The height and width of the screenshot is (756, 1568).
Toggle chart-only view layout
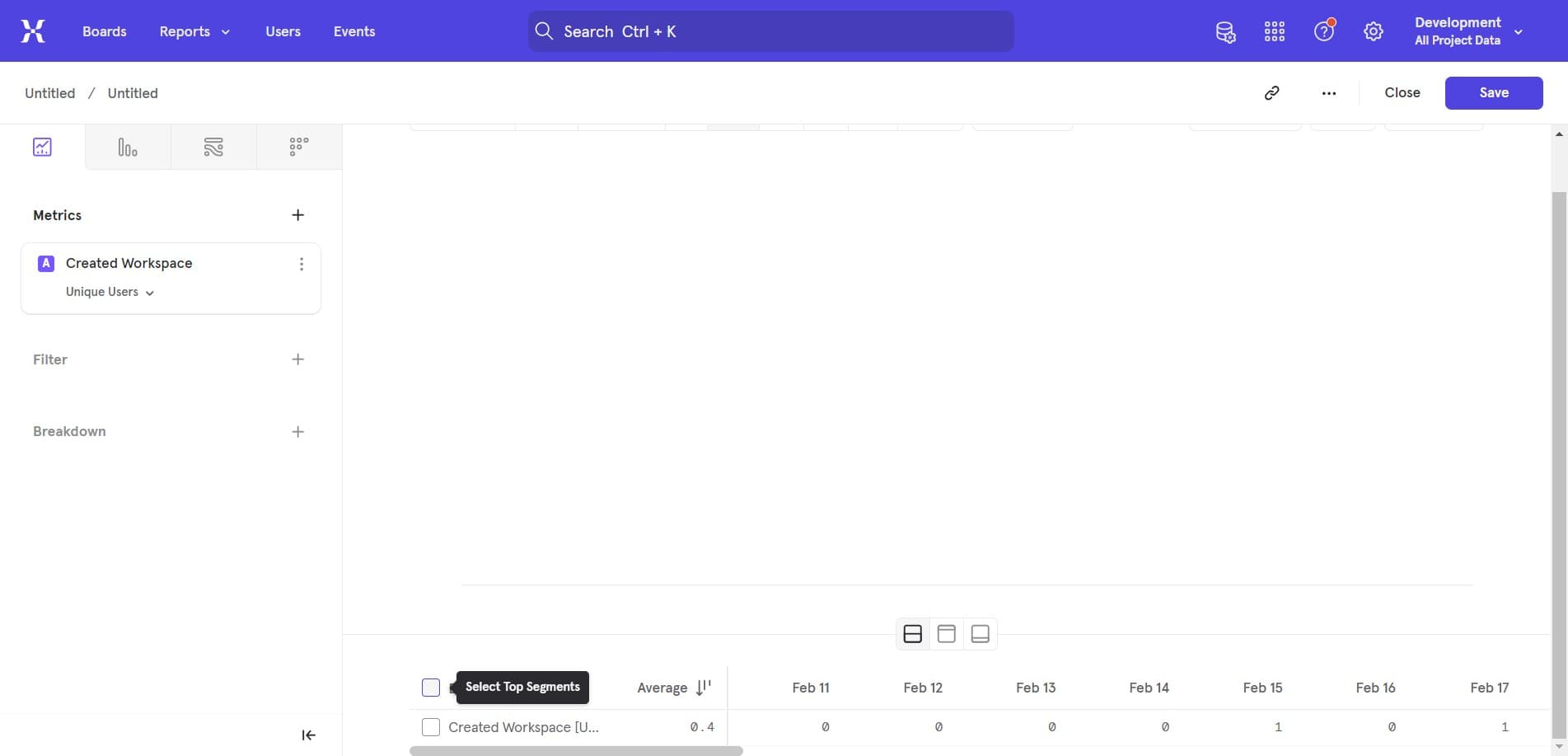point(946,633)
